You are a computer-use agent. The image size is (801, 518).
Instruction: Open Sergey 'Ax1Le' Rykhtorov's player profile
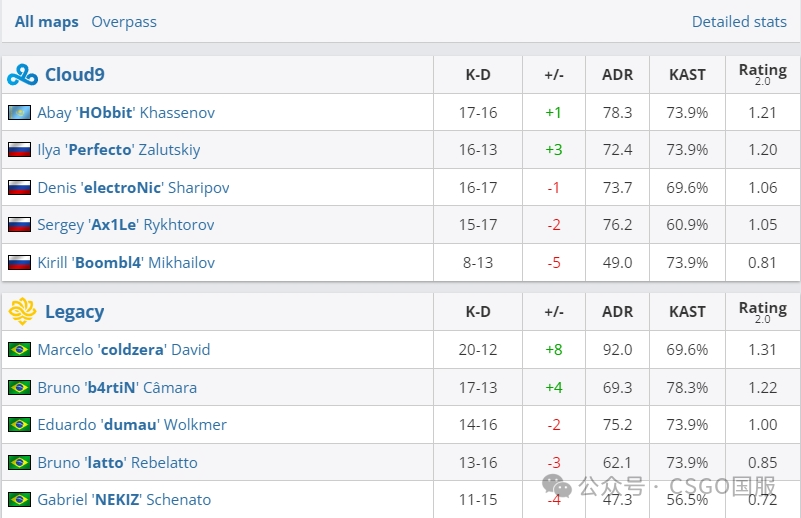click(126, 225)
